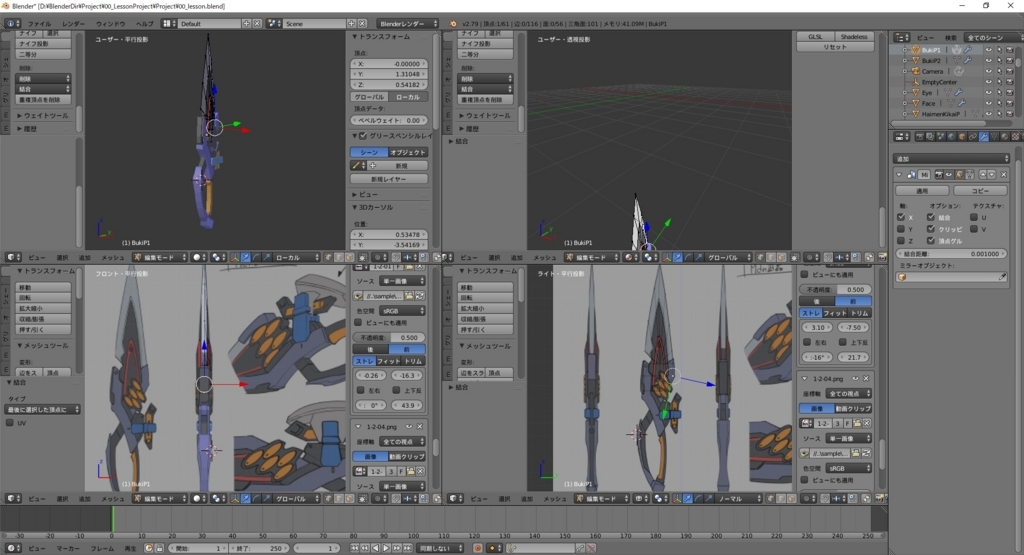The image size is (1024, 555).
Task: Adjust the front view opacity 0.500 slider
Action: 389,338
